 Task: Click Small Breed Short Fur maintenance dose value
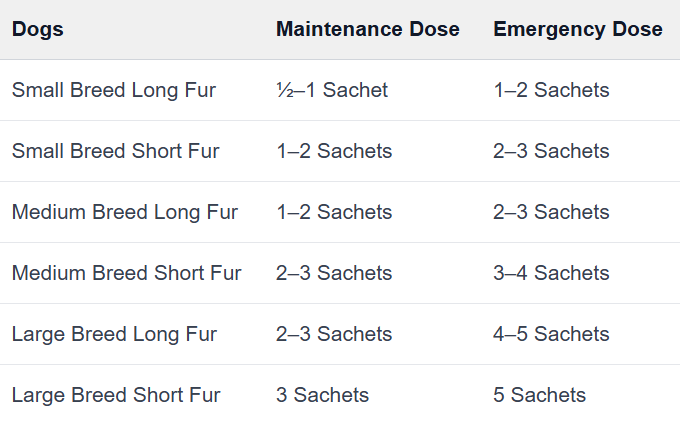click(334, 151)
